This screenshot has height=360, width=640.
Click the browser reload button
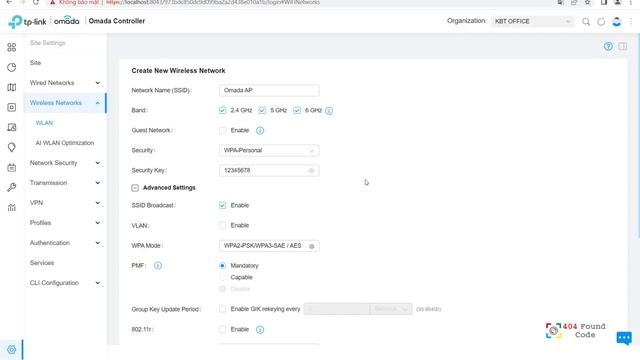[36, 2]
